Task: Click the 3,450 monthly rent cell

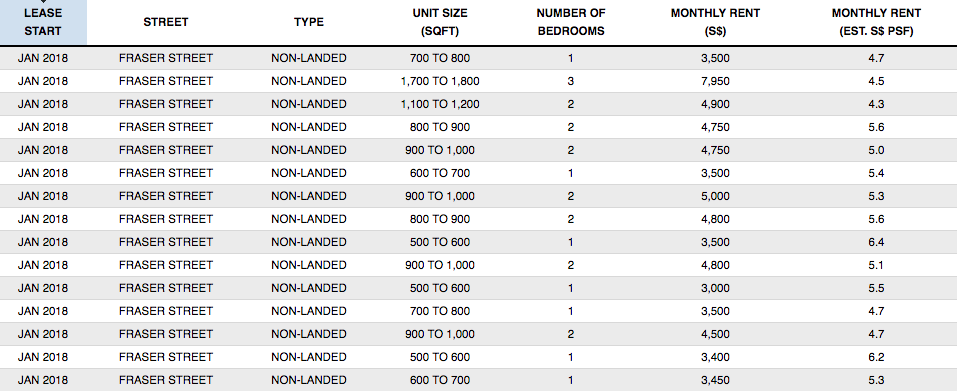Action: tap(715, 380)
